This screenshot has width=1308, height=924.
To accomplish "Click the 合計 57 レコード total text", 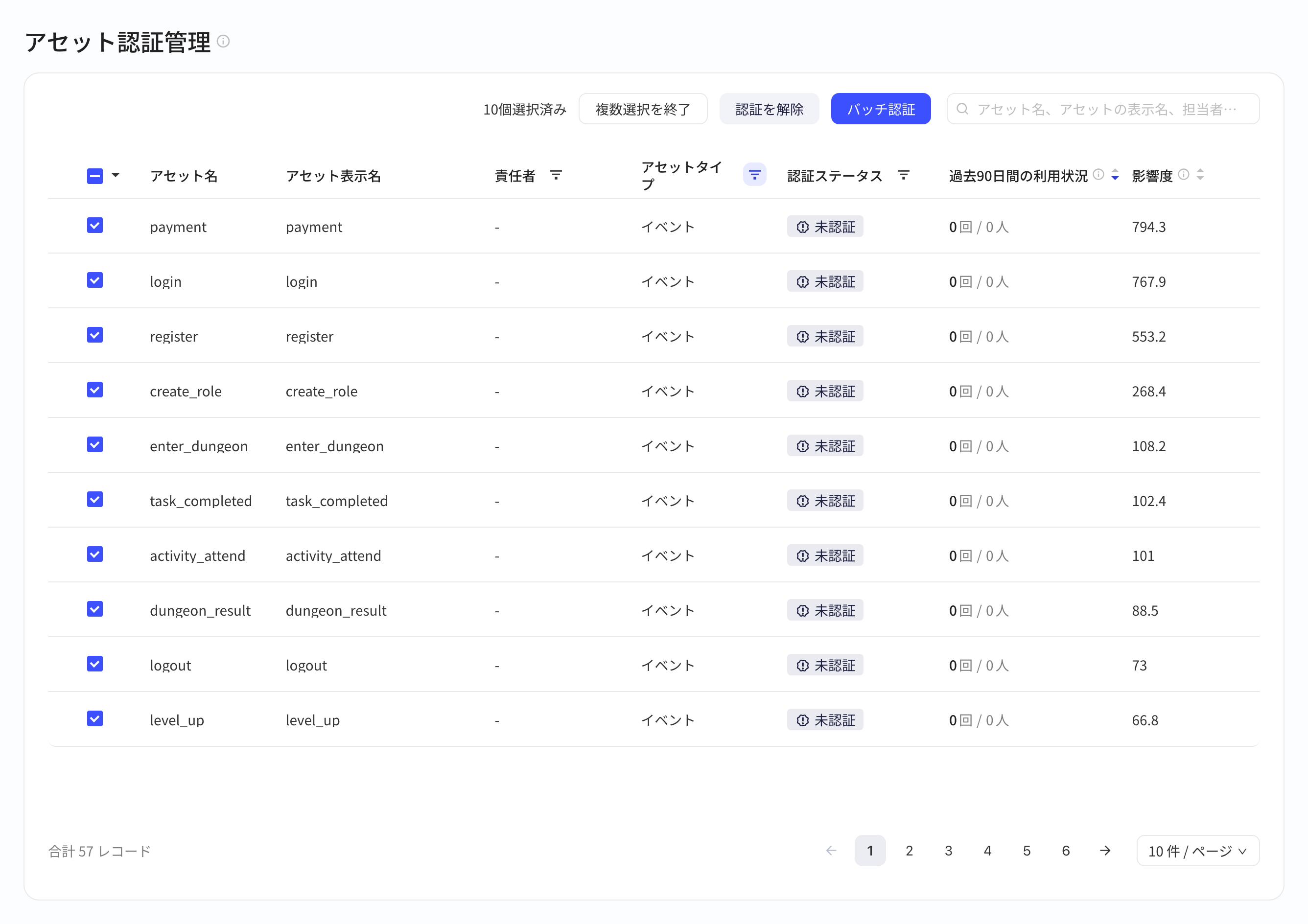I will click(100, 851).
